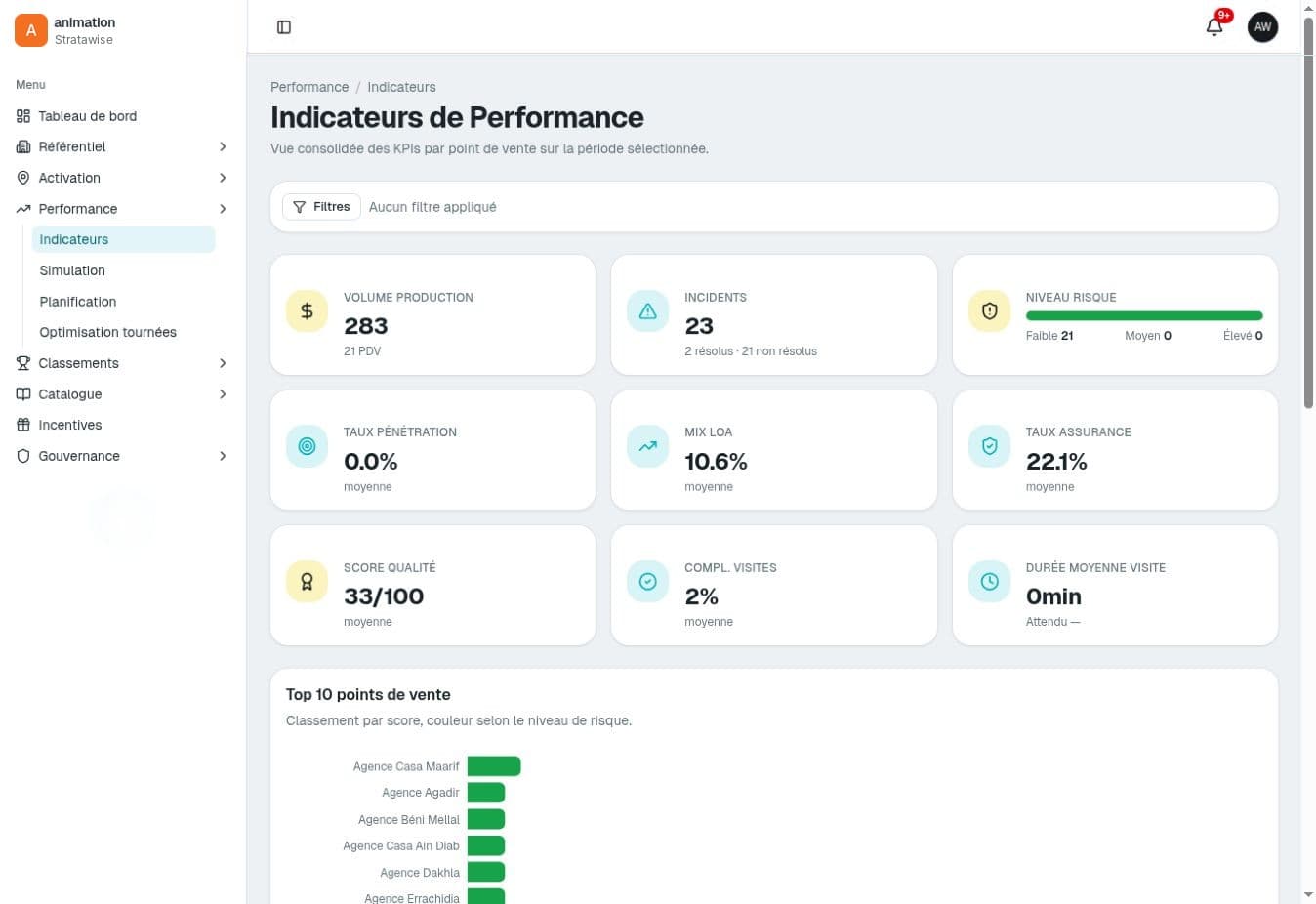Viewport: 1316px width, 904px height.
Task: Click the target icon on Taux Pénétration
Action: (x=307, y=446)
